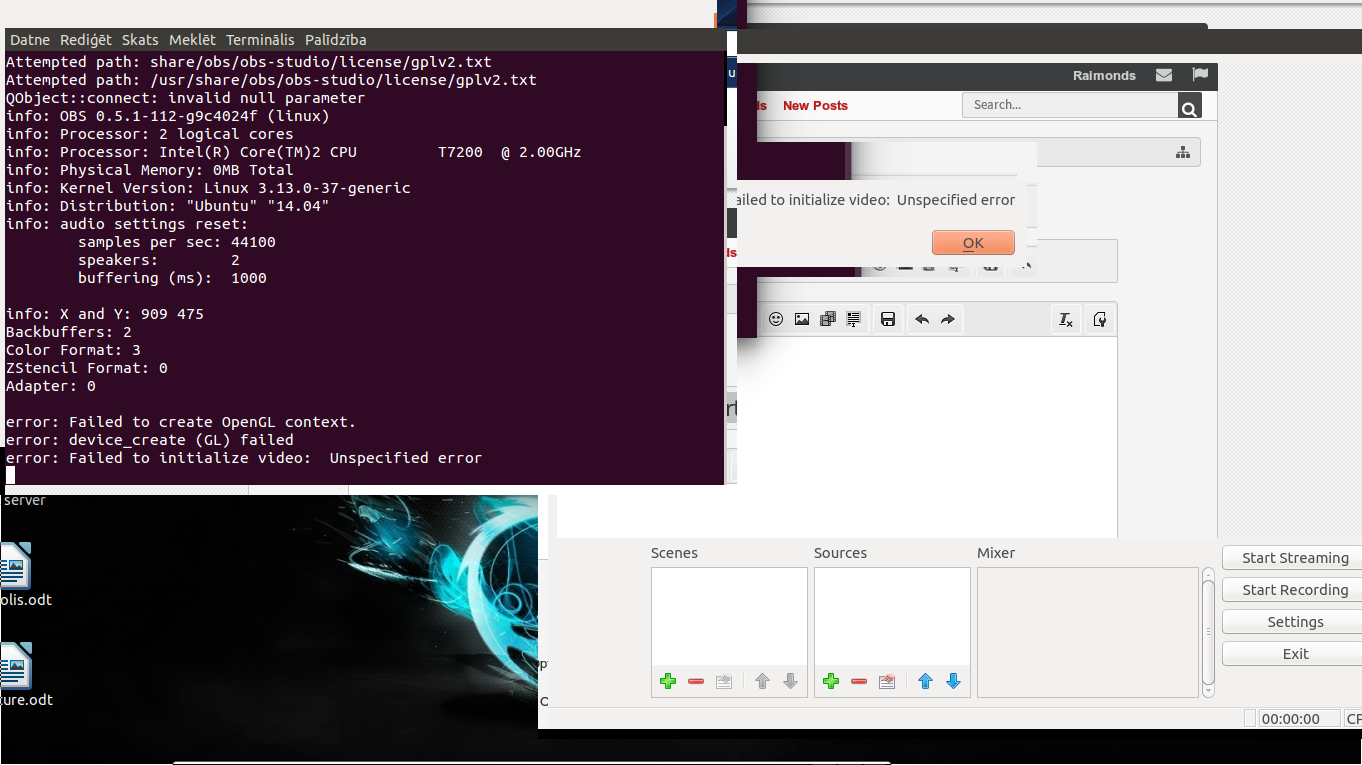Viewport: 1362px width, 765px height.
Task: Add a new scene with the green plus
Action: click(668, 681)
